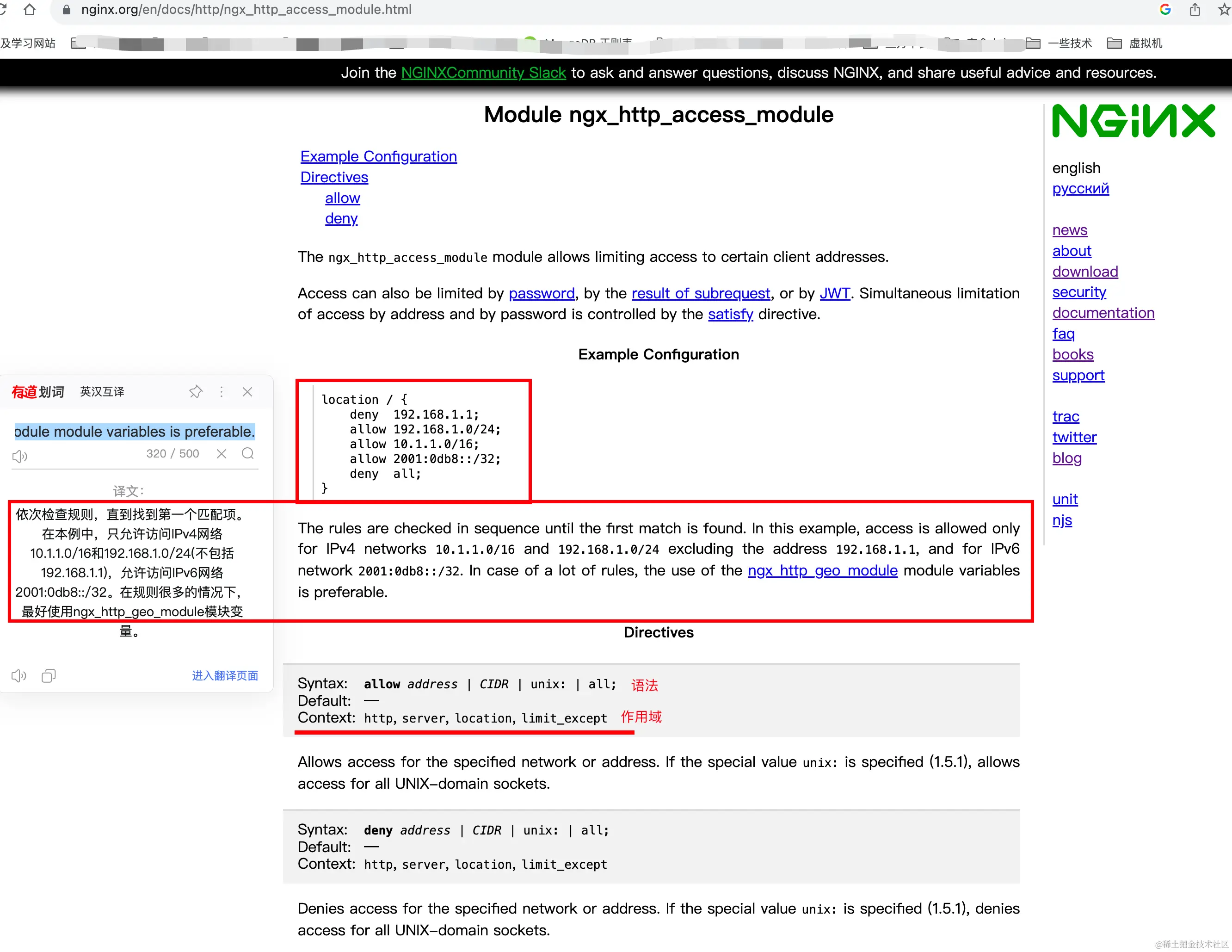Play audio of the translated Chinese text
1232x952 pixels.
(x=18, y=675)
